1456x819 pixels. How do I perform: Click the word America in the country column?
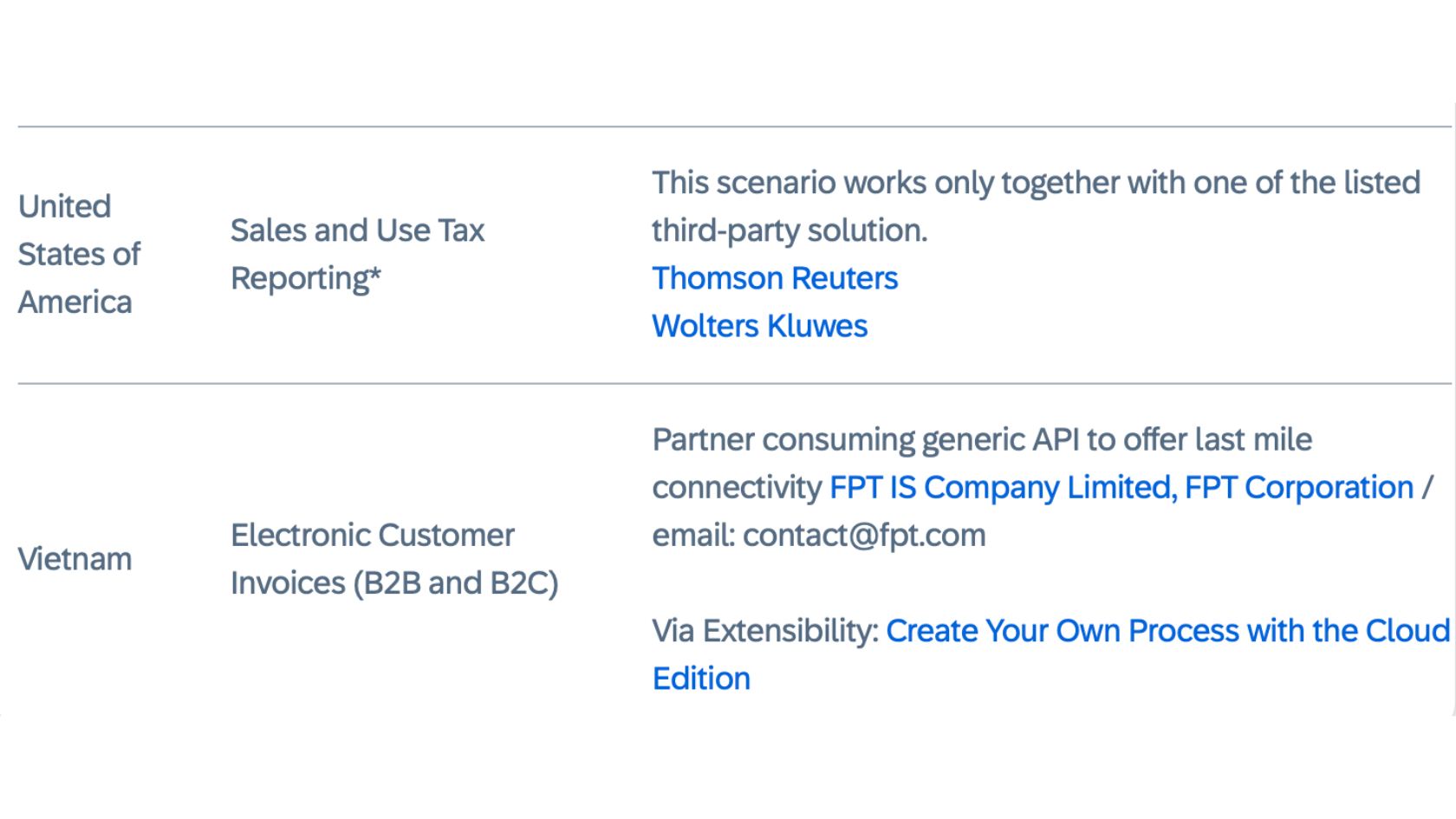point(75,302)
